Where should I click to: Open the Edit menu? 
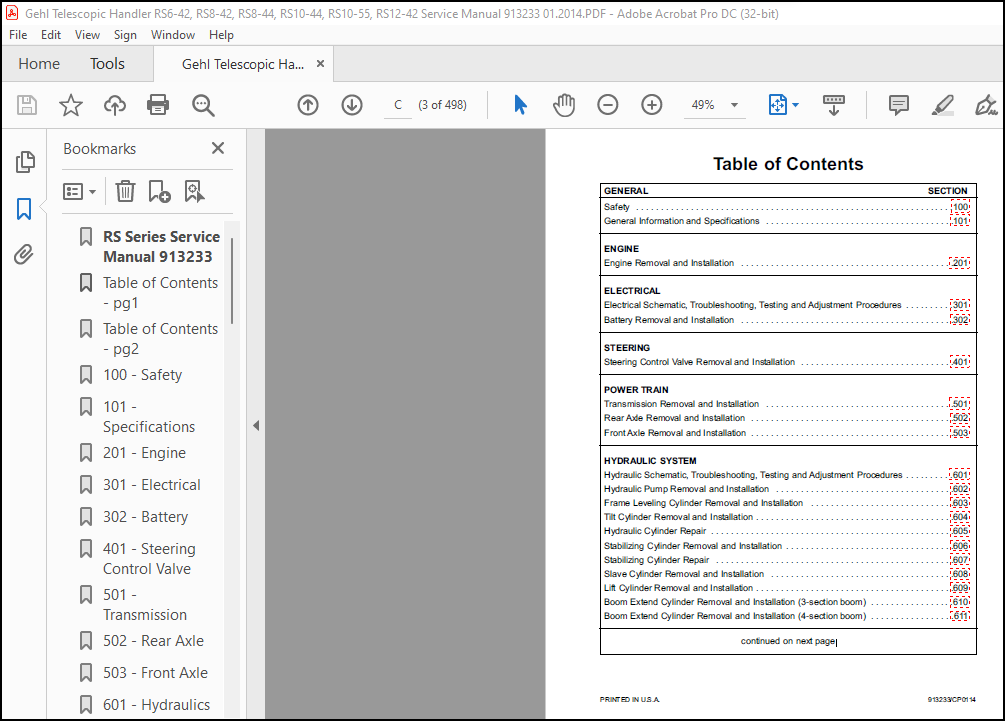click(51, 35)
